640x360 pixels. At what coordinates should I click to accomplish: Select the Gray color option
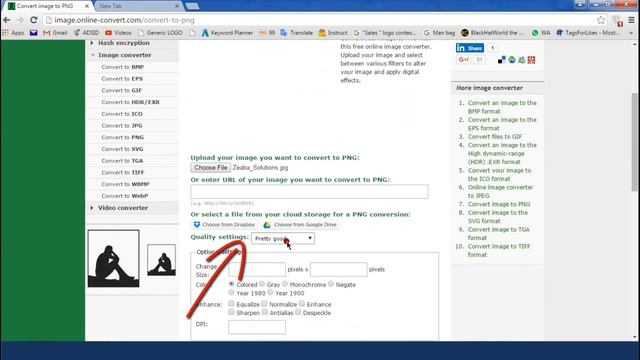[x=262, y=284]
